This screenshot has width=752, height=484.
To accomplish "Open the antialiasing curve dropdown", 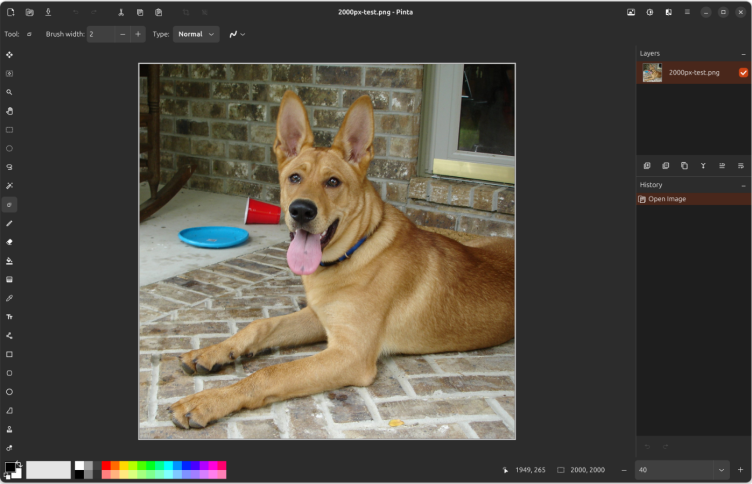I will (x=236, y=34).
